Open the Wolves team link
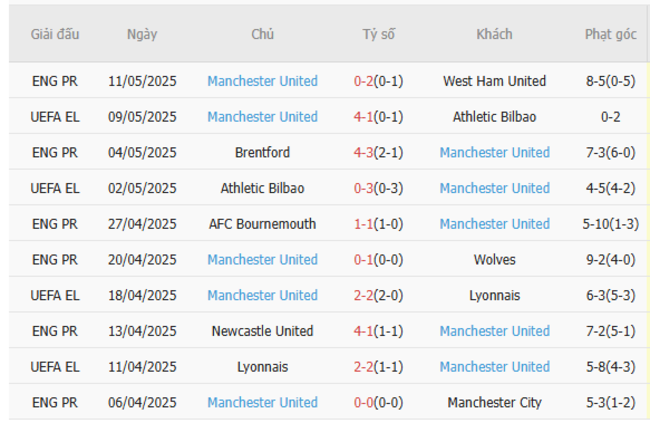650x423 pixels. click(494, 260)
